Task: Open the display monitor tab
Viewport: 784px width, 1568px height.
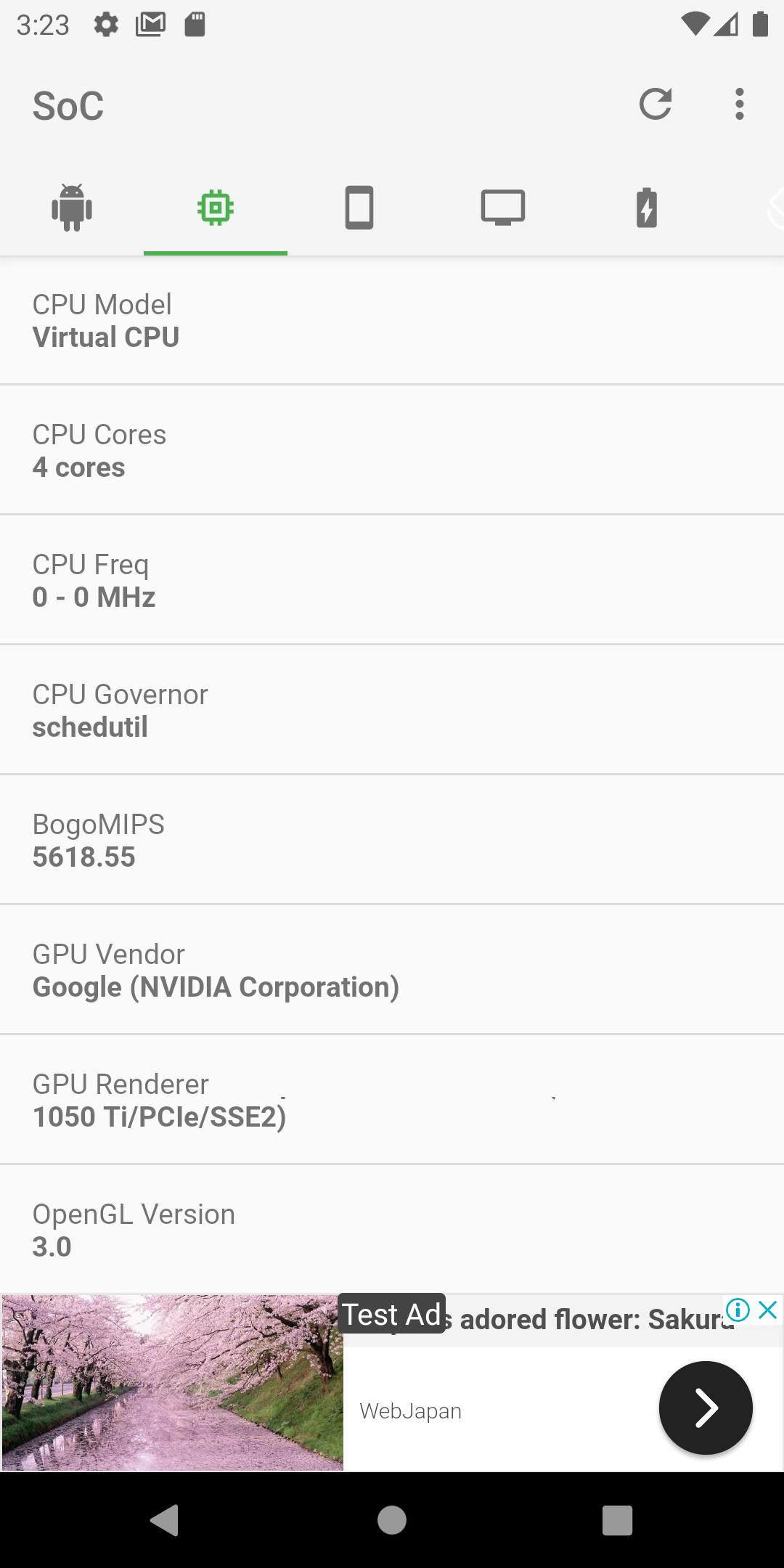Action: coord(503,208)
